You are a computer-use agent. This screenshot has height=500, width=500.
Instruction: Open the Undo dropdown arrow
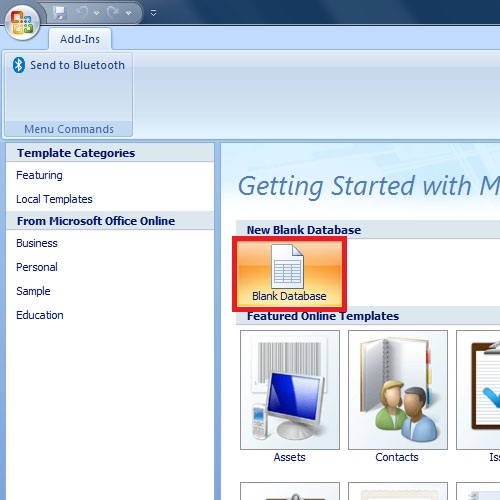click(97, 13)
